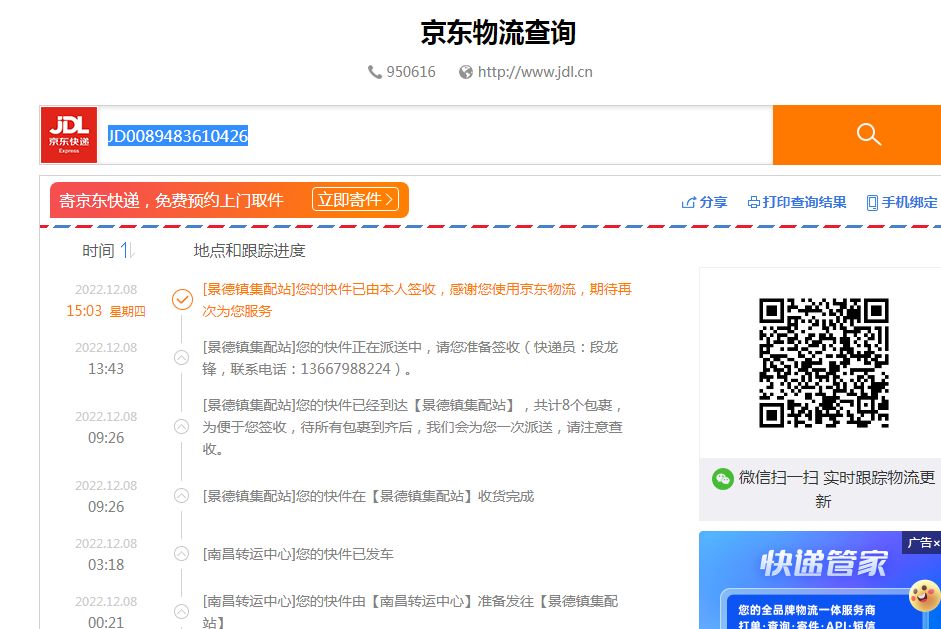941x629 pixels.
Task: Click the 时间 column header
Action: point(98,250)
